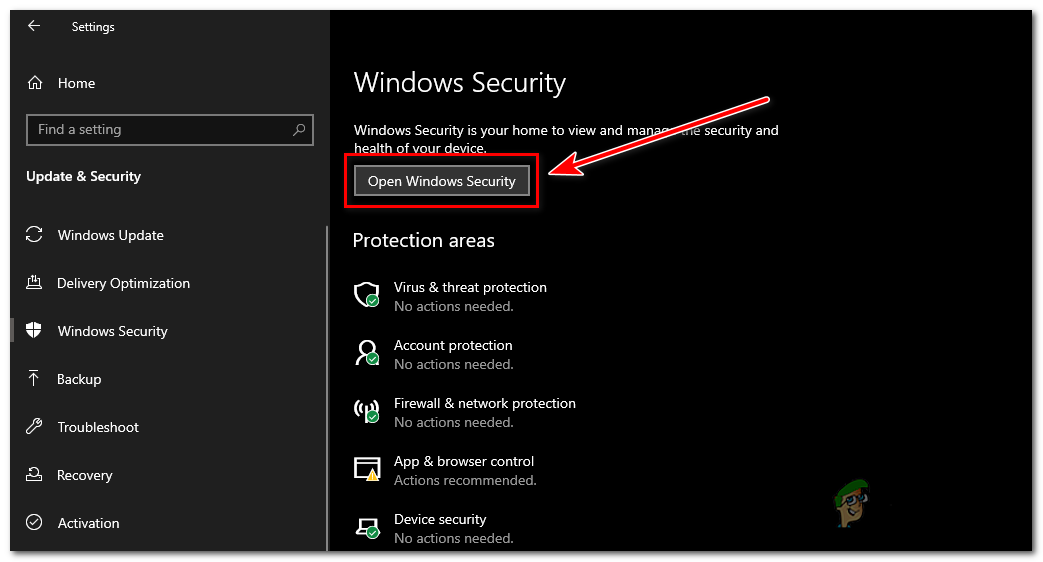Screen dimensions: 1043x562
Task: Open the Home settings page
Action: pos(76,83)
